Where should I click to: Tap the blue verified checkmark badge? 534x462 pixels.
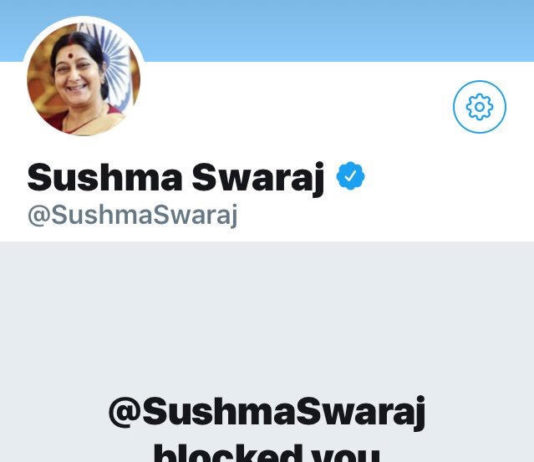pos(350,176)
